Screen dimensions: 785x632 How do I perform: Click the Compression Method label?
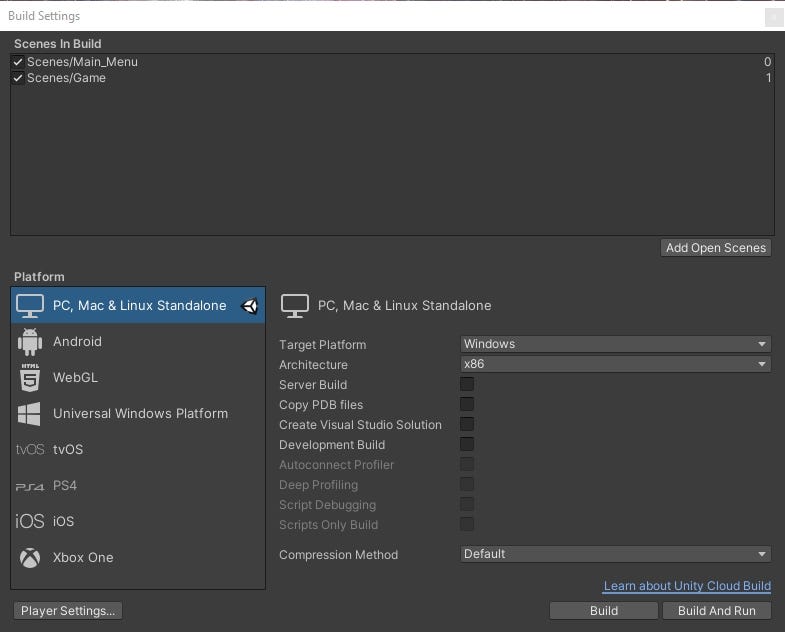click(339, 555)
